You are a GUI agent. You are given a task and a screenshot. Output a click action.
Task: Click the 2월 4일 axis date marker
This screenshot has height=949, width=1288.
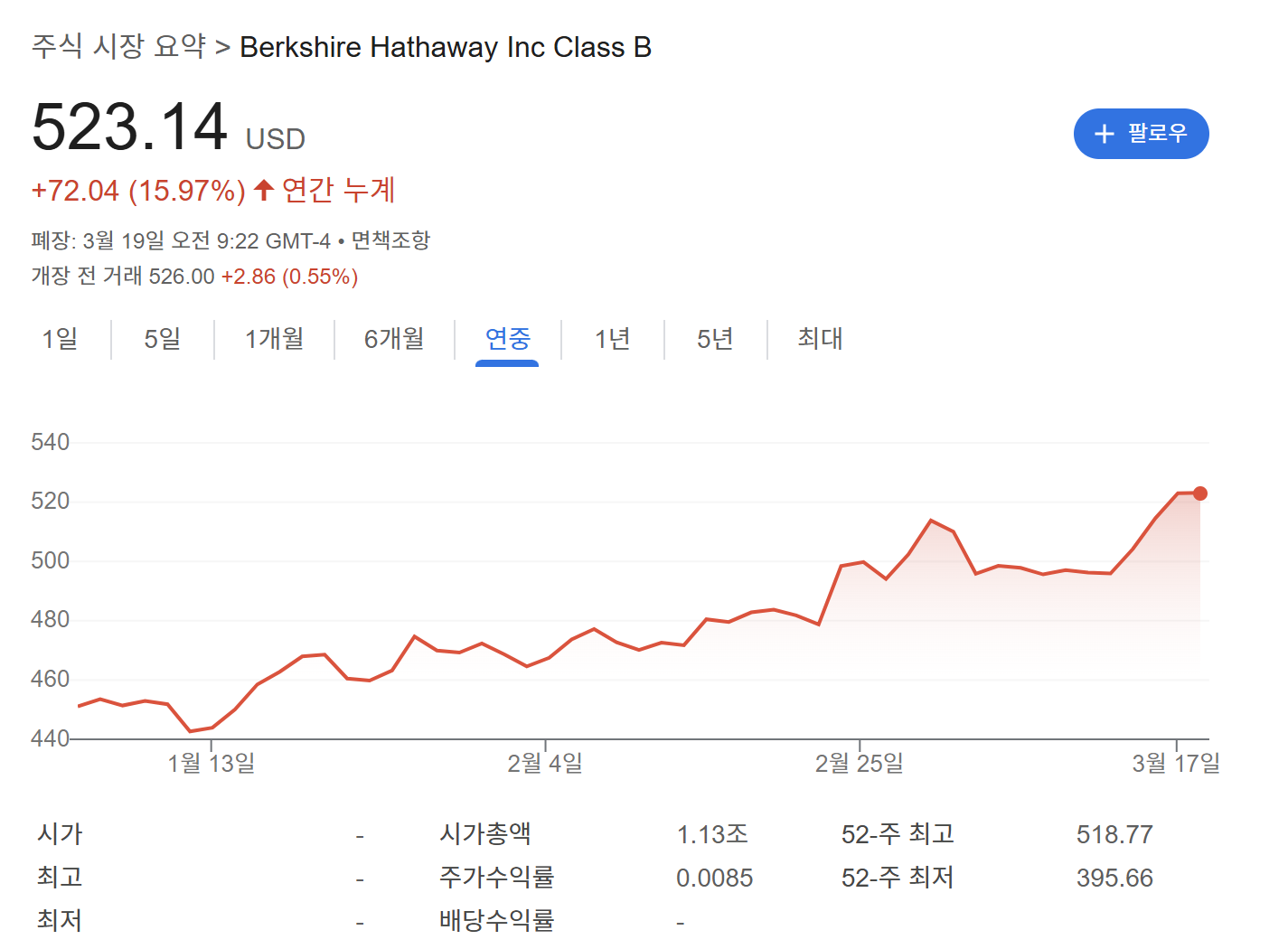(545, 764)
